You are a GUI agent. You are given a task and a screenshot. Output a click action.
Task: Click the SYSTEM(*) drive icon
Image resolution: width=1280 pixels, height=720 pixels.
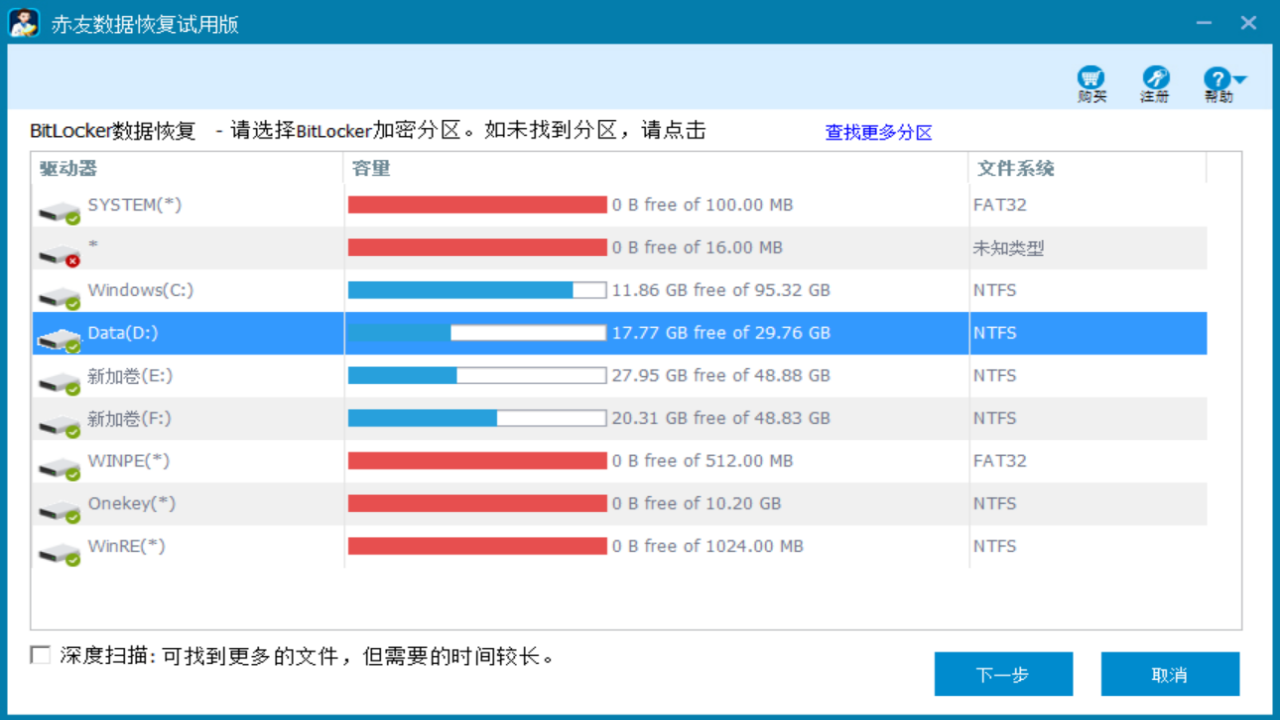(x=59, y=211)
